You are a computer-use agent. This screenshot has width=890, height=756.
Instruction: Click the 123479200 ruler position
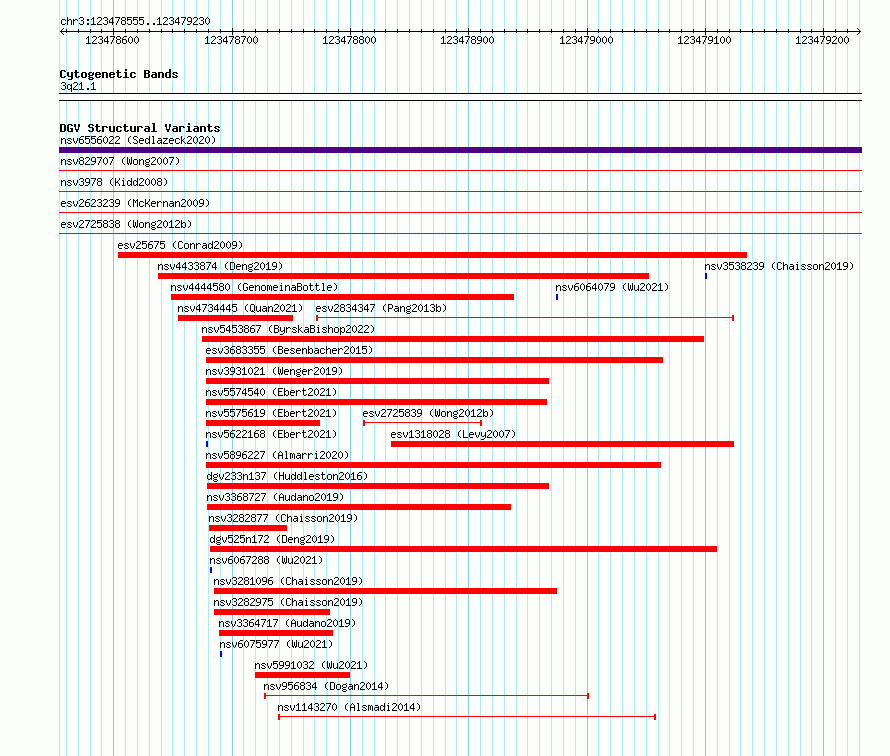822,40
